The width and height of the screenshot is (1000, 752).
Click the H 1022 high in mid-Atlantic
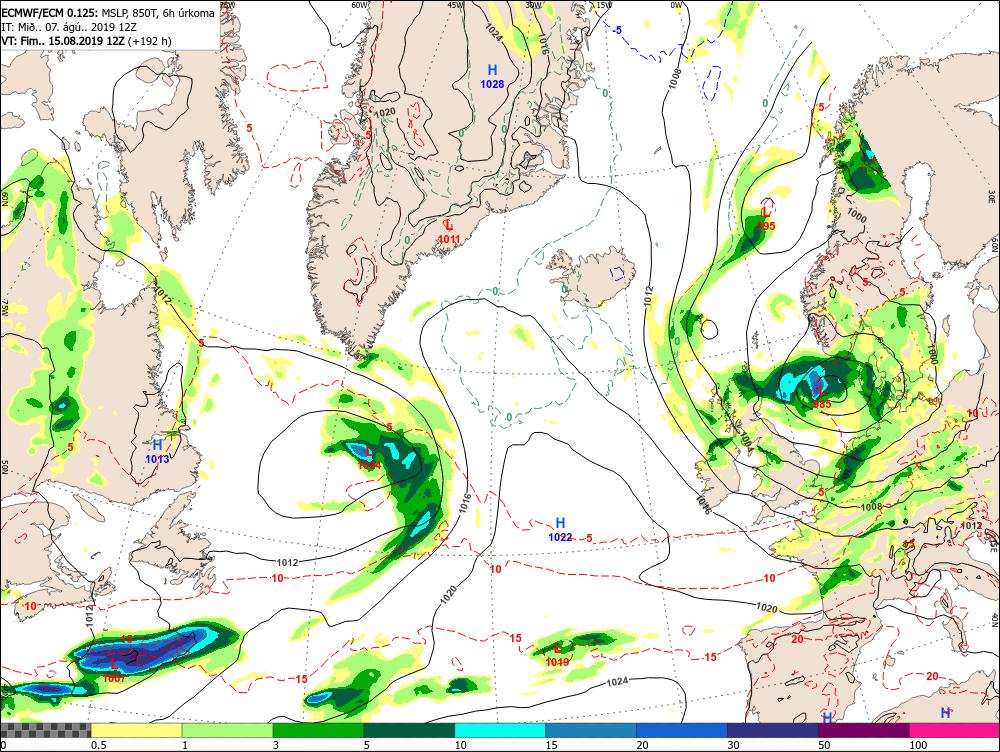pyautogui.click(x=560, y=530)
